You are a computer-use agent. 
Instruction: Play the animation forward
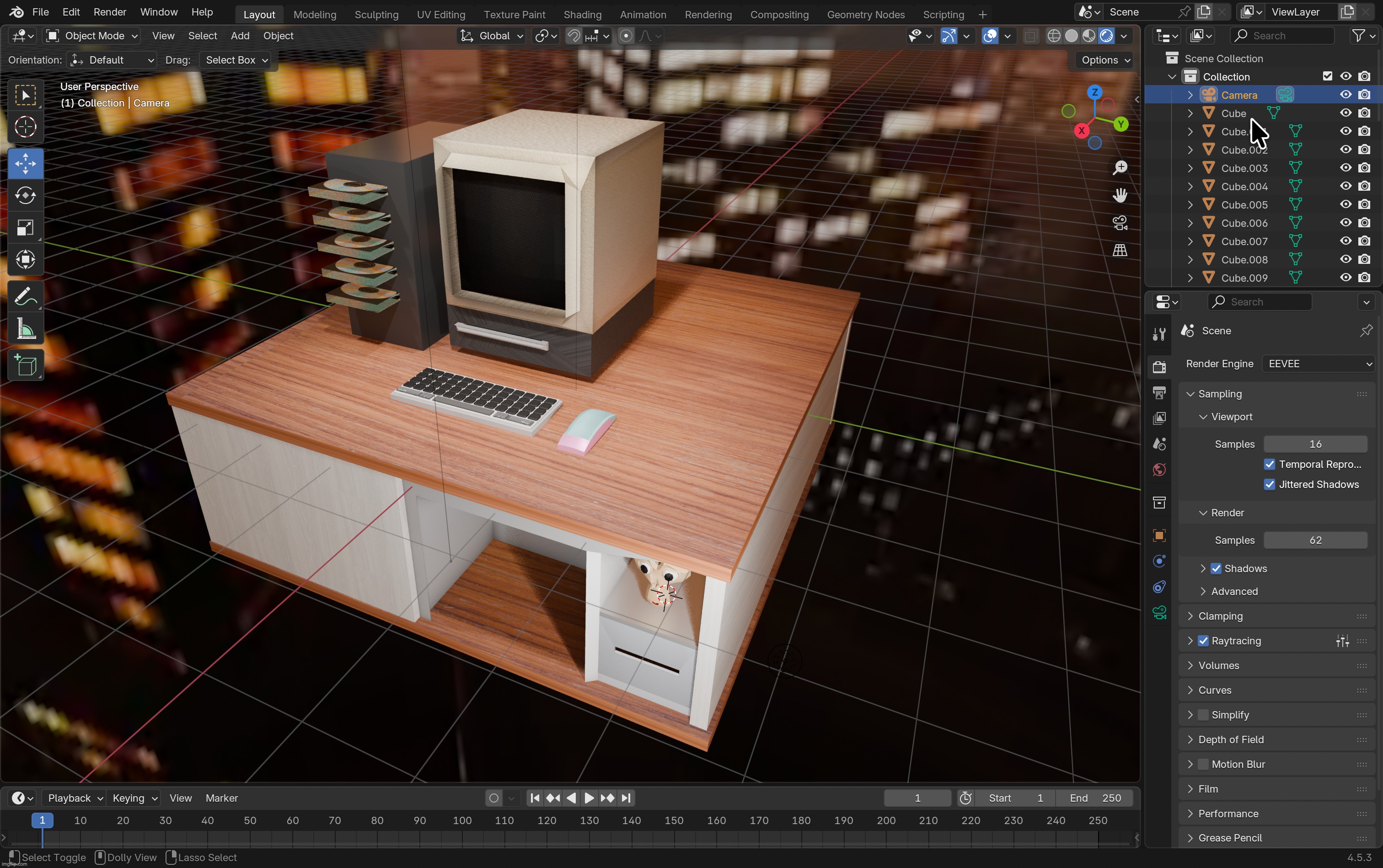pyautogui.click(x=589, y=798)
